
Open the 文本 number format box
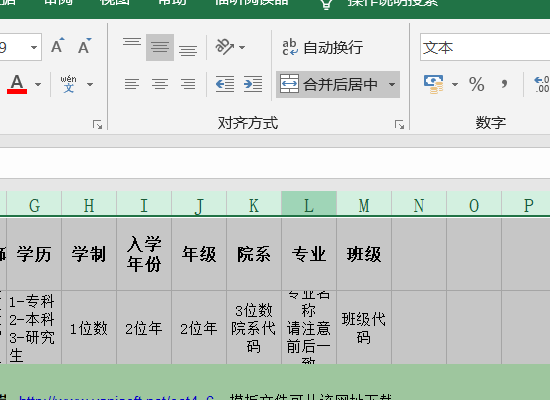click(485, 47)
